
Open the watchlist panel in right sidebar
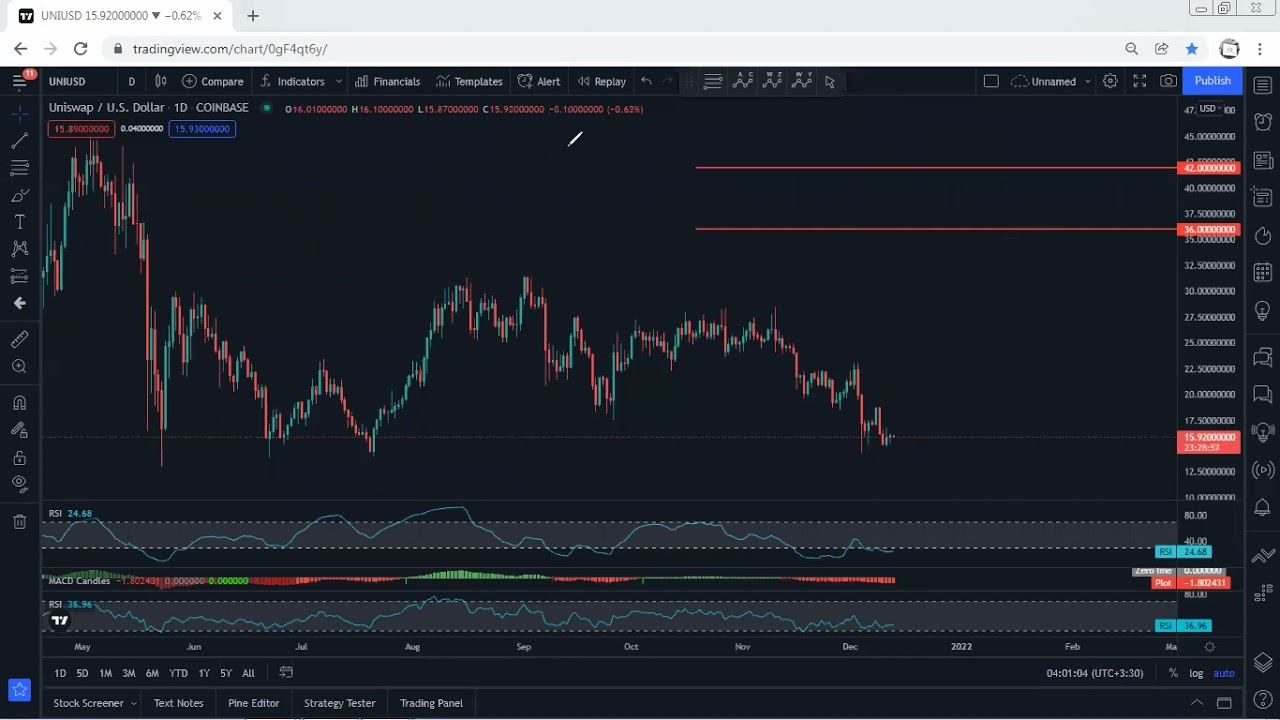(x=1262, y=86)
